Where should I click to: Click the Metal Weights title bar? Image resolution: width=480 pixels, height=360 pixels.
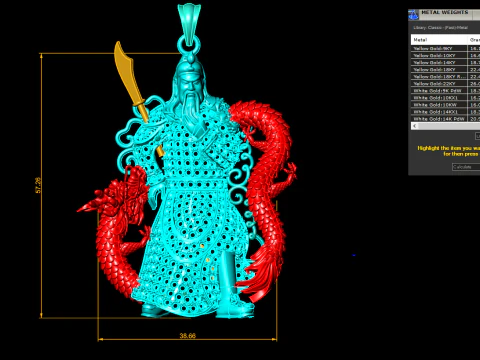[x=444, y=15]
